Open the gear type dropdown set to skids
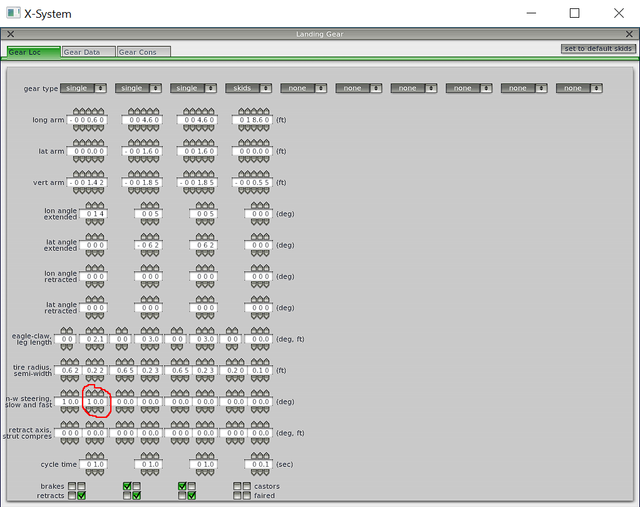Screen dimensions: 640x507 [x=249, y=88]
